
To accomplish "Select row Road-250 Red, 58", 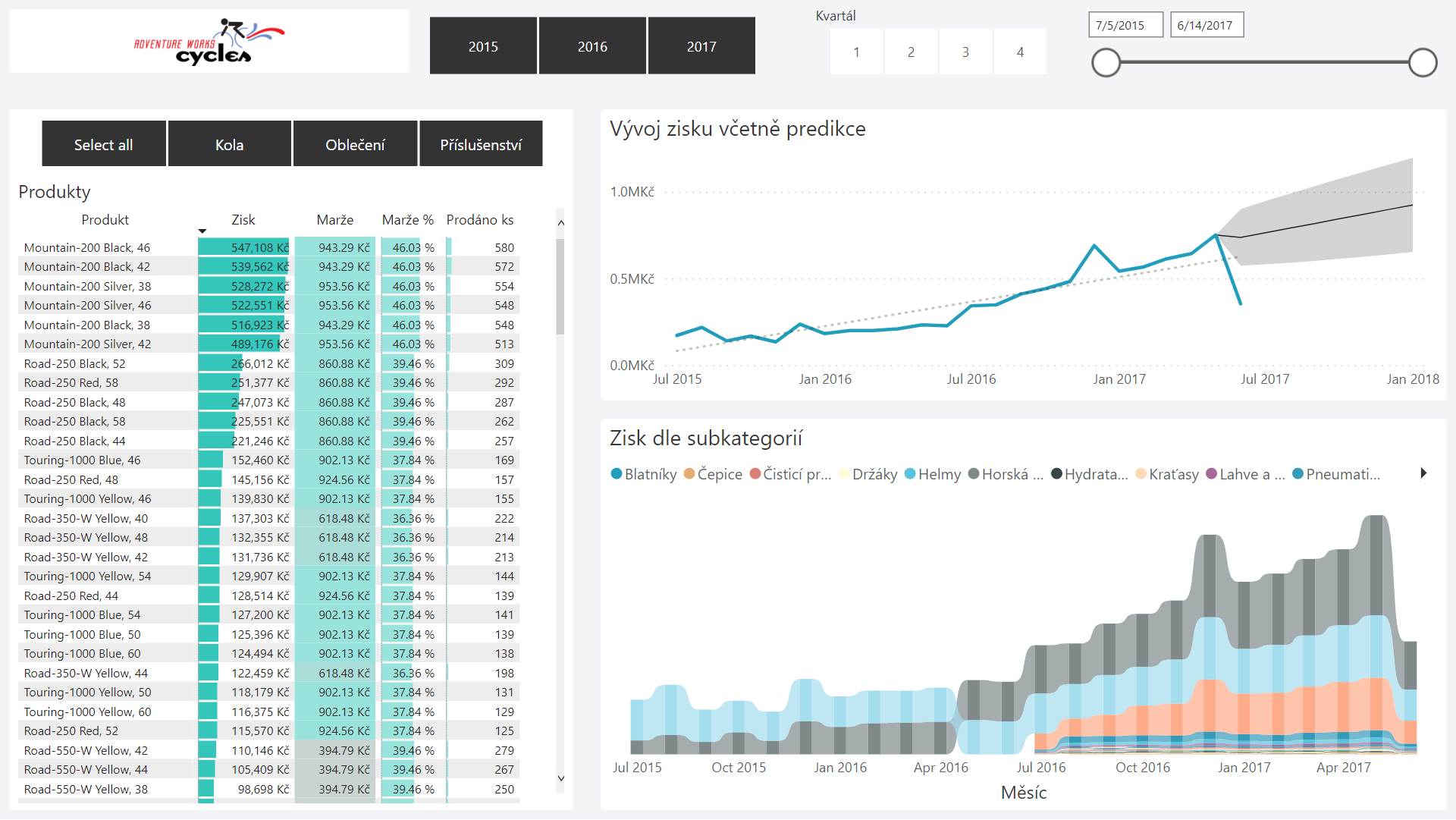I will coord(269,382).
